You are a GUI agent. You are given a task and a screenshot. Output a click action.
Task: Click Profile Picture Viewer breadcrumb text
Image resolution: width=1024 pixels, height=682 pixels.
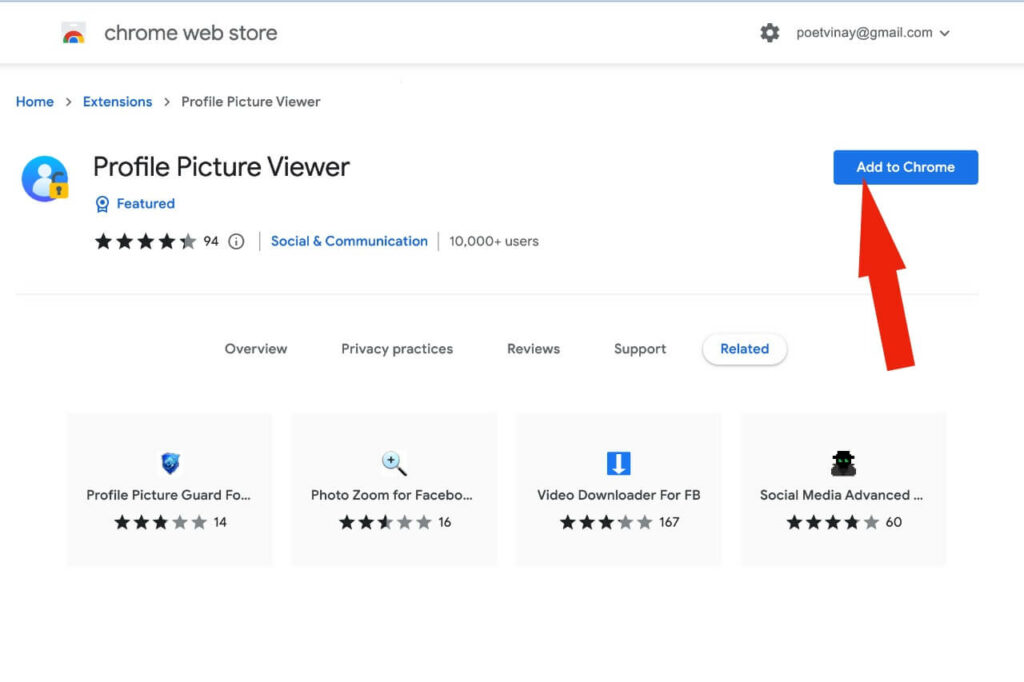(x=251, y=102)
